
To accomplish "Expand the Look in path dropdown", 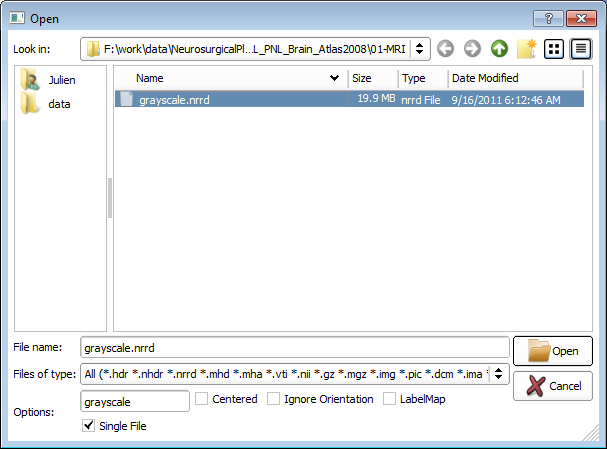I will pos(420,48).
